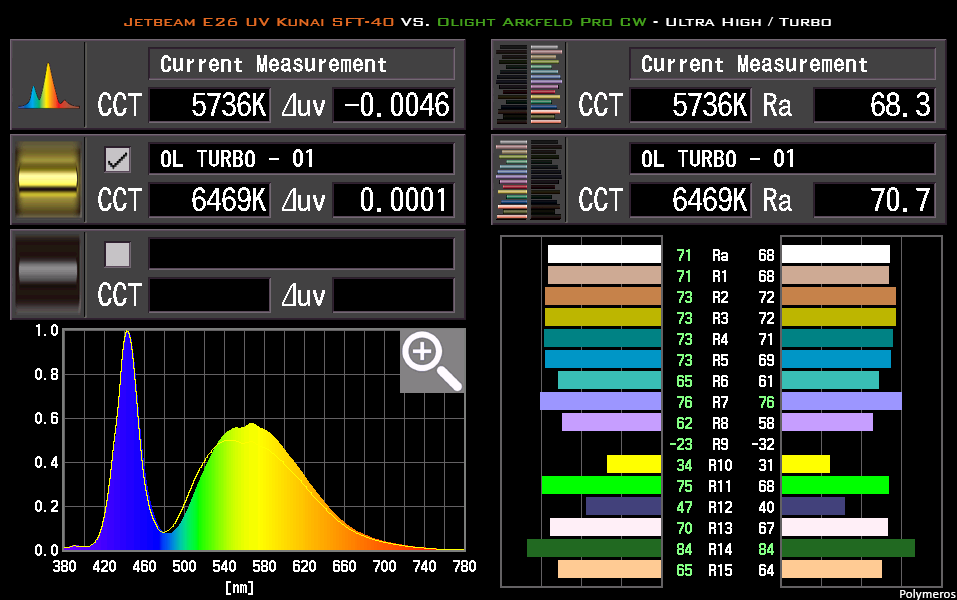Viewport: 957px width, 600px height.
Task: Click the empty name field of the third measurement
Action: click(x=300, y=254)
